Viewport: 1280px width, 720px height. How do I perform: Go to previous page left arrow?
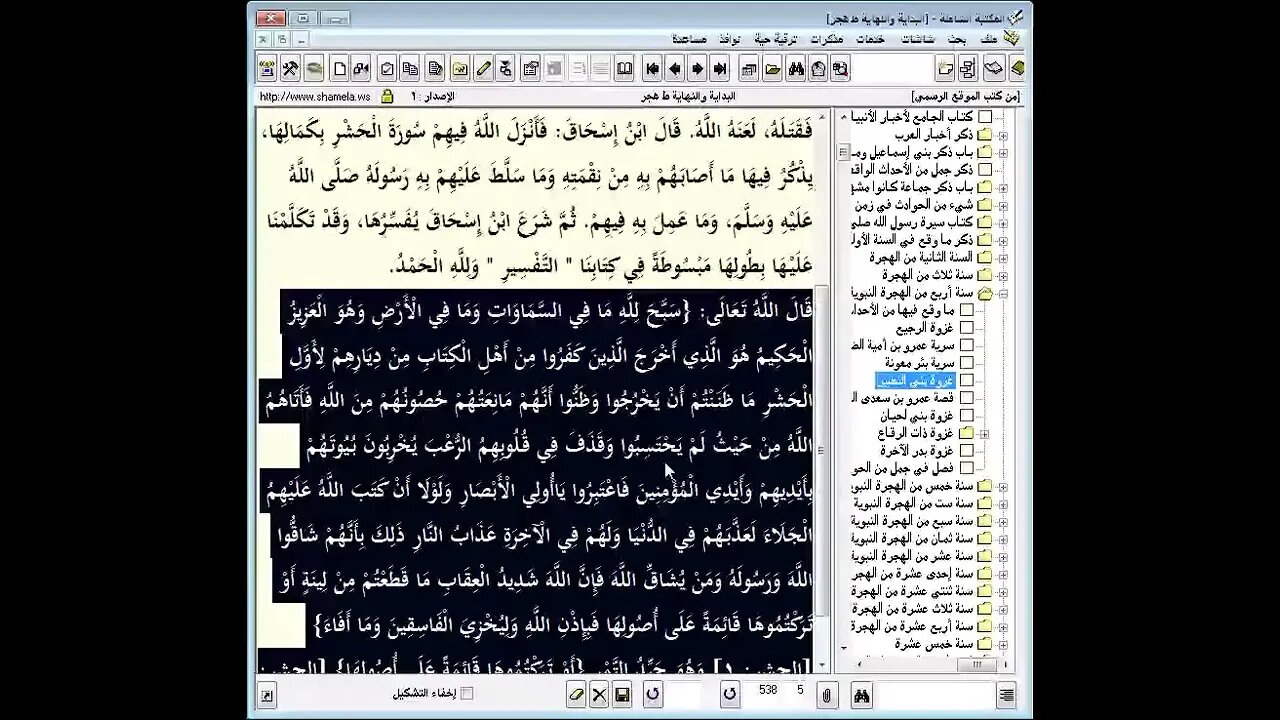pos(674,69)
